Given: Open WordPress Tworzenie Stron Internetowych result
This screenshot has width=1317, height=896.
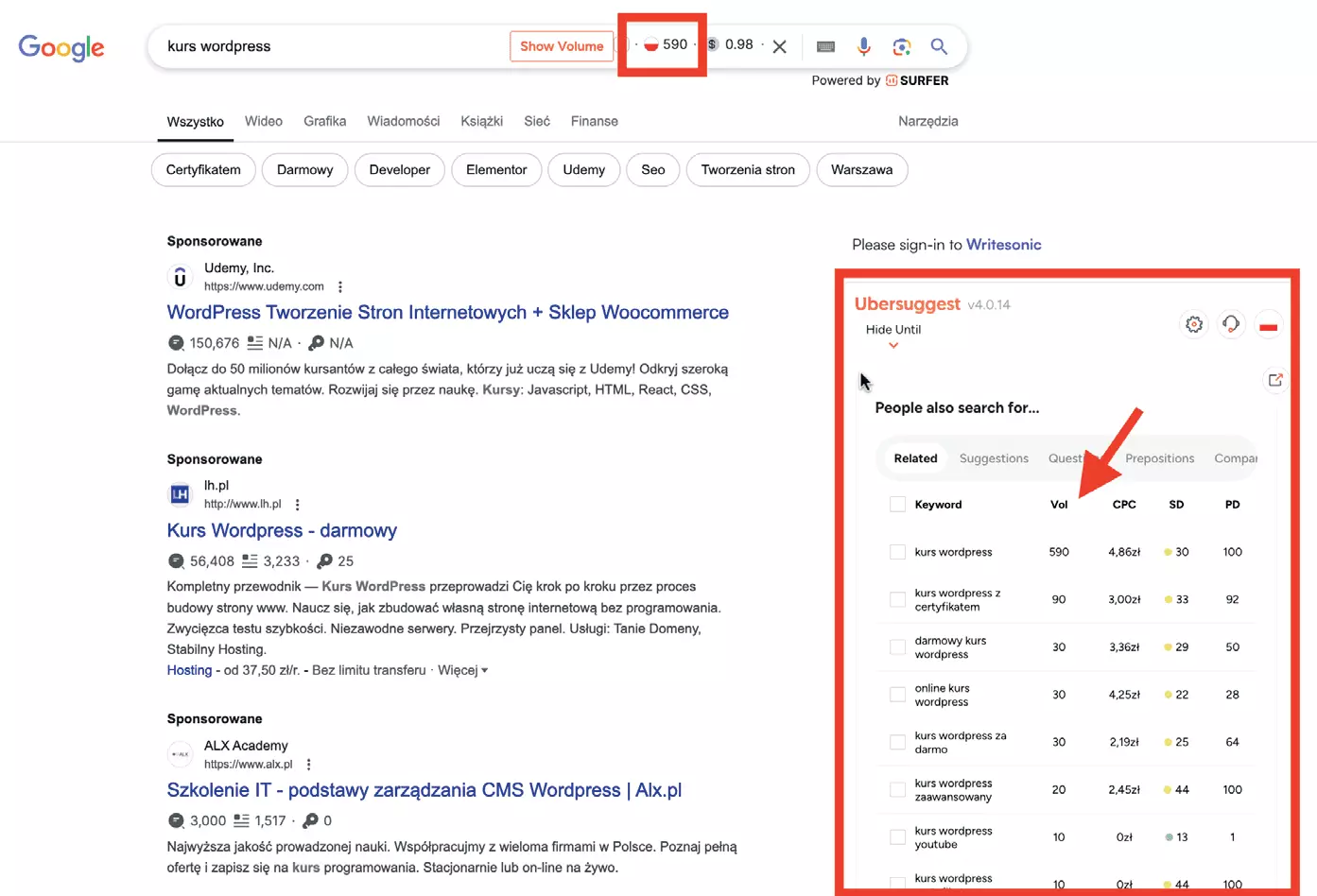Looking at the screenshot, I should point(448,313).
